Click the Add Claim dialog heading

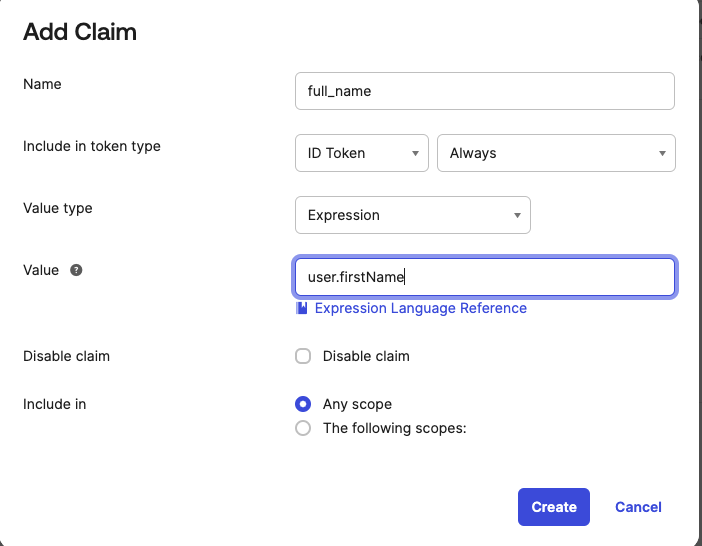(x=80, y=32)
